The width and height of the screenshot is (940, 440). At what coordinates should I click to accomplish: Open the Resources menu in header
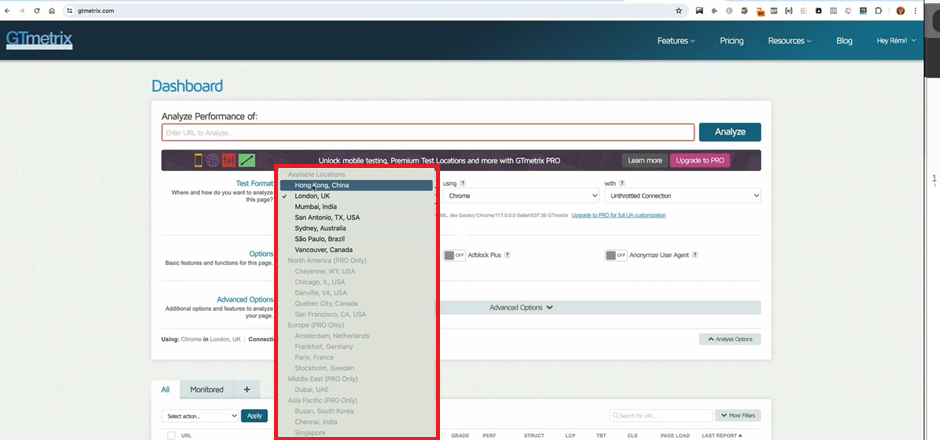point(790,41)
